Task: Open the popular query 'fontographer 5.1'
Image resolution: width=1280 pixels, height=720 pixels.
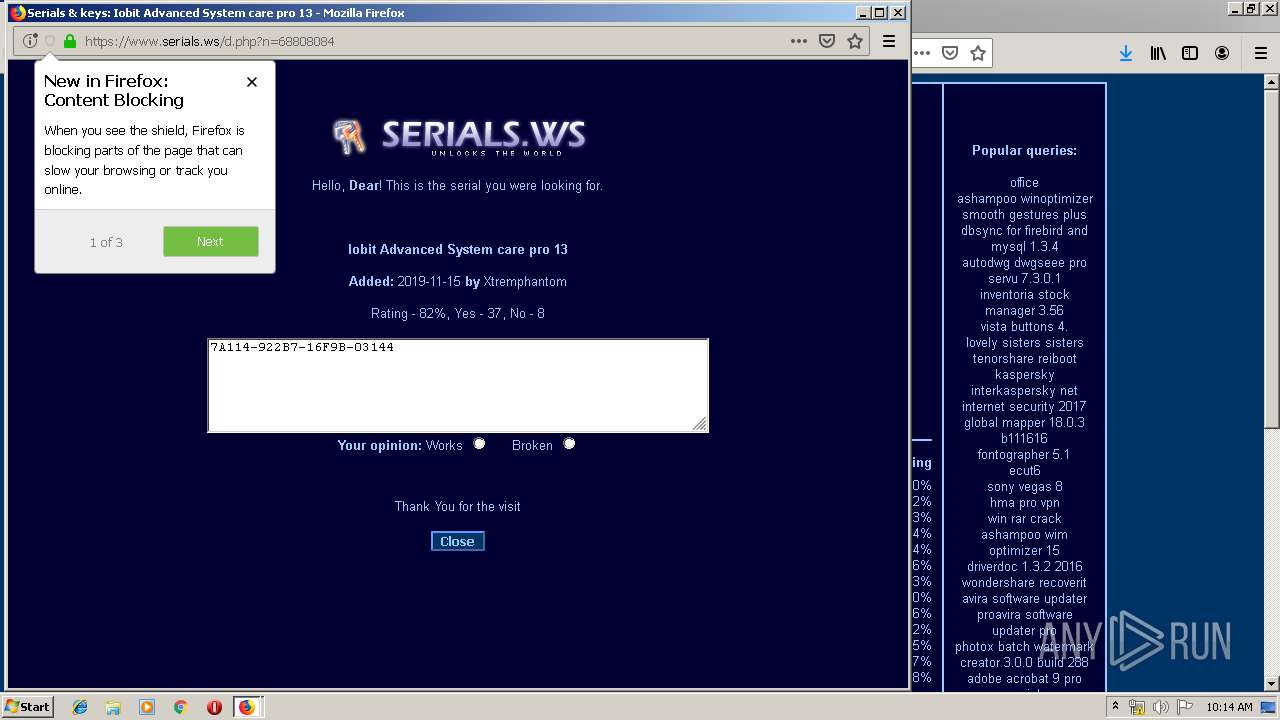Action: click(x=1024, y=455)
